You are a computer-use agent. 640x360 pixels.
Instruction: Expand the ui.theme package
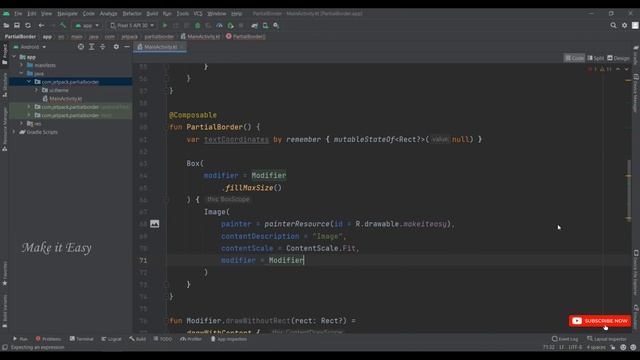tap(37, 90)
